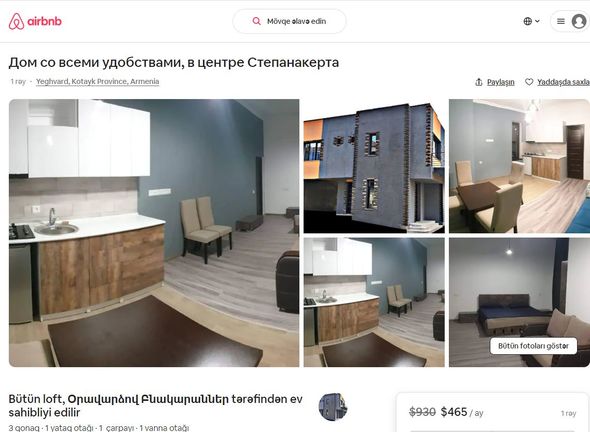Open the building exterior photo
This screenshot has height=432, width=590.
pyautogui.click(x=374, y=166)
